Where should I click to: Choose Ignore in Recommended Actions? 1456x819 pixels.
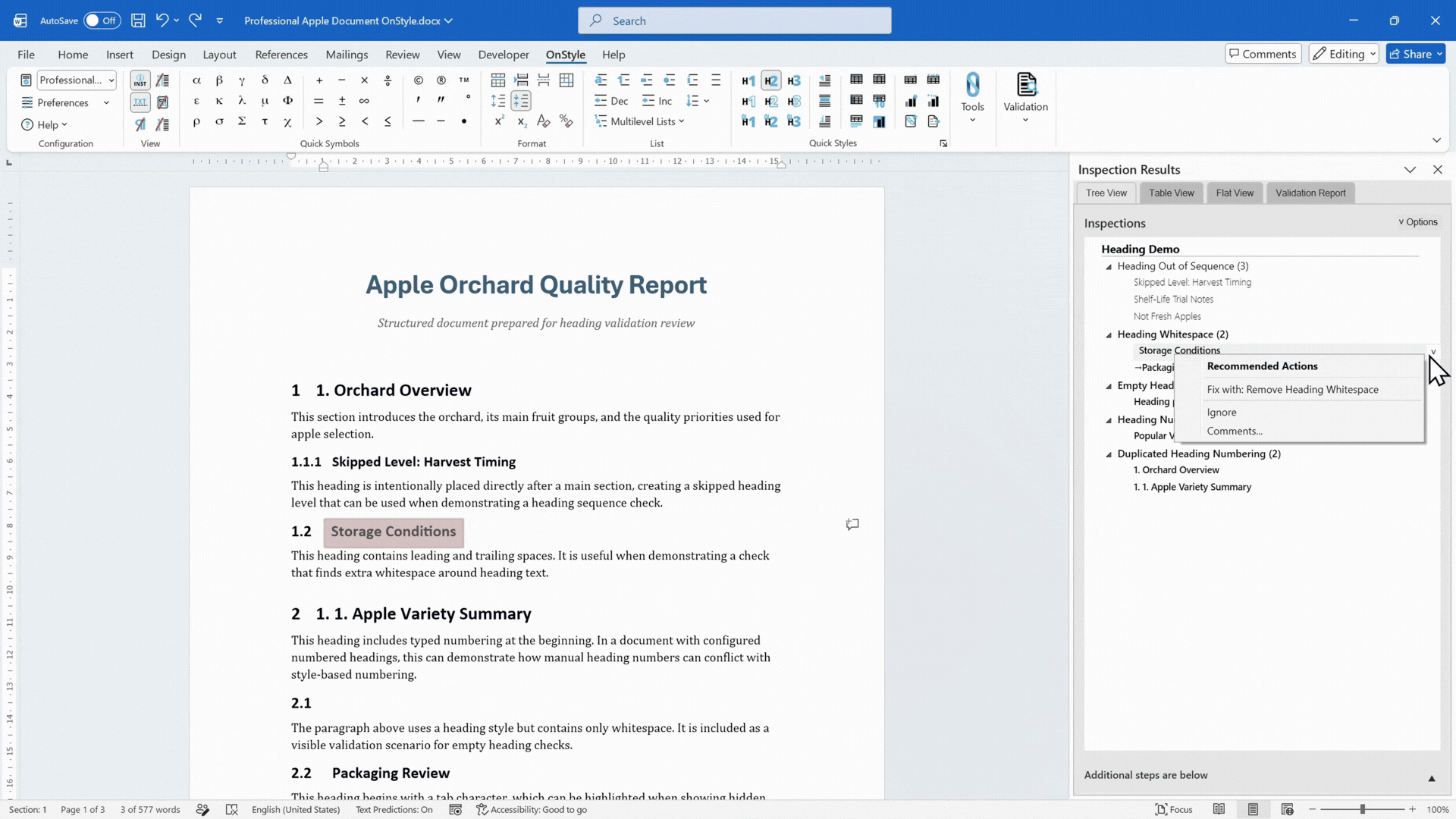tap(1222, 413)
